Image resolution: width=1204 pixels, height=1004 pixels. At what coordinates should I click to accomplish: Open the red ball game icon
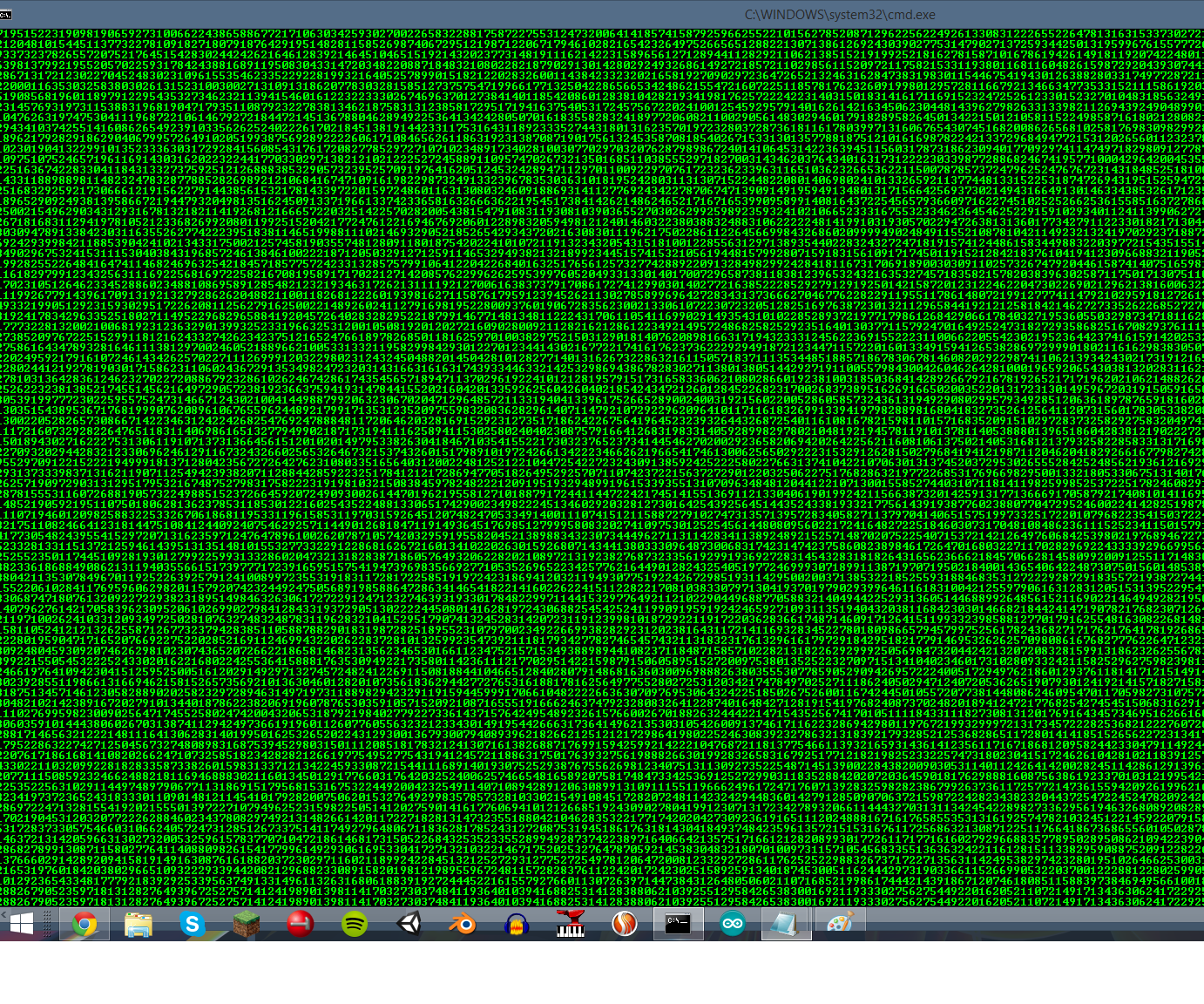click(301, 926)
